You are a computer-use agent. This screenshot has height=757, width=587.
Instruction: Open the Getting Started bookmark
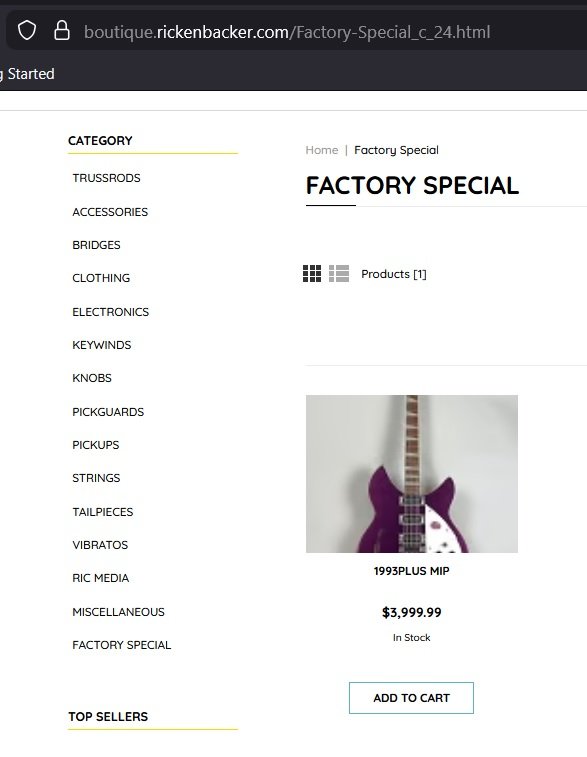pyautogui.click(x=27, y=74)
